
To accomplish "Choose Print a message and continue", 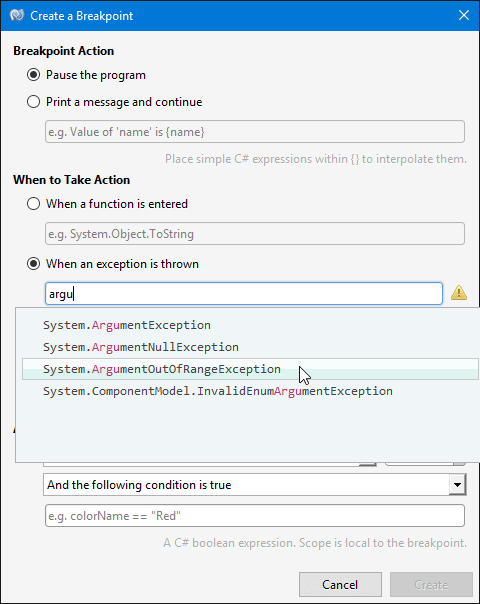I will point(34,102).
